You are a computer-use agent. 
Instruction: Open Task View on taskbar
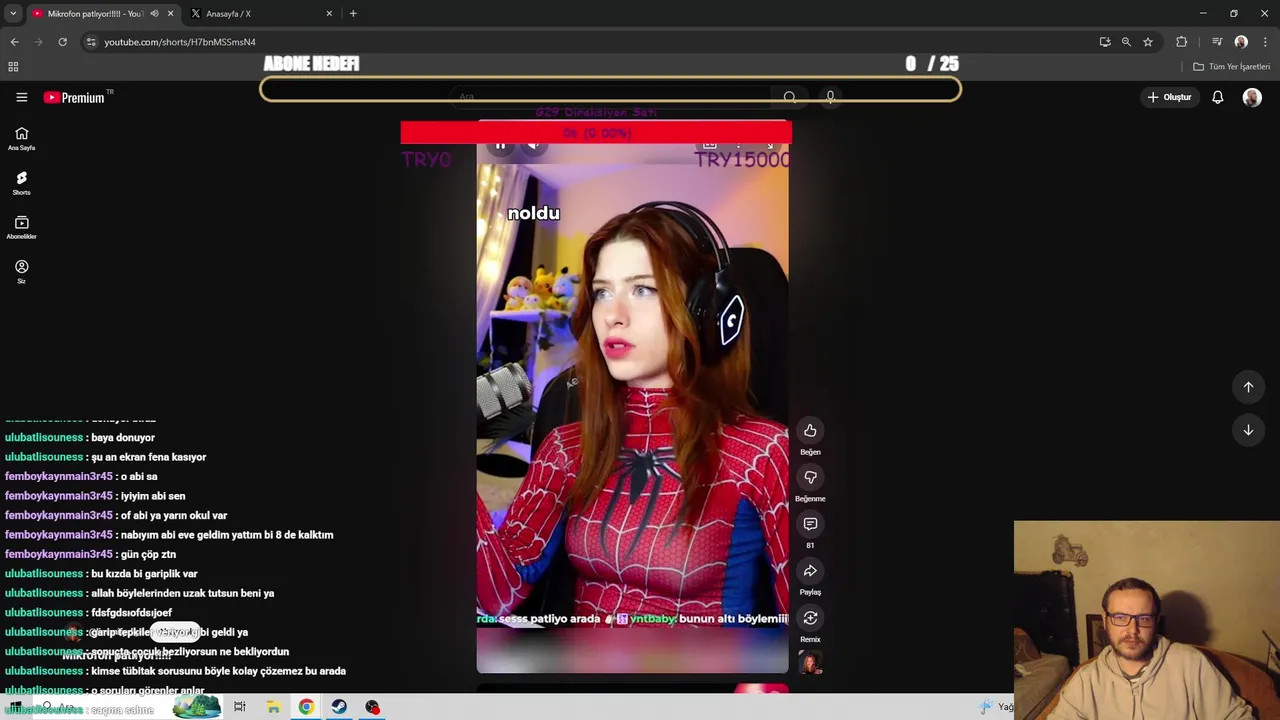click(x=239, y=707)
